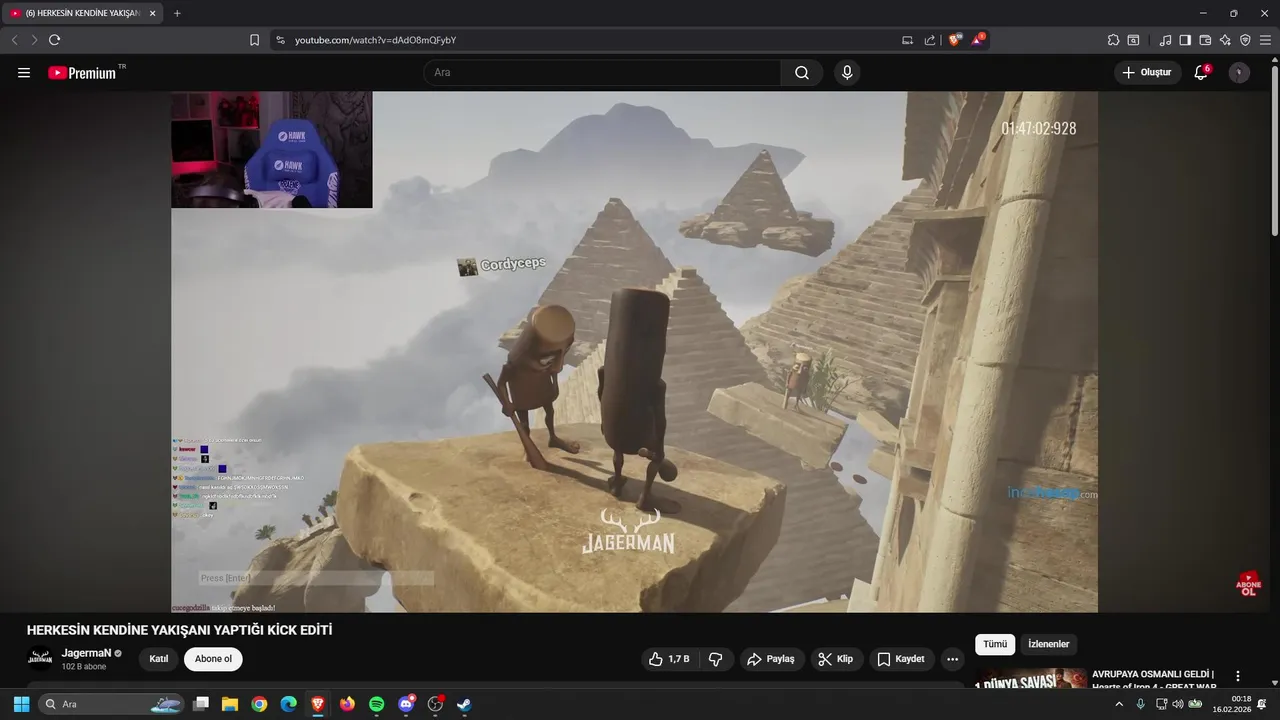This screenshot has height=720, width=1280.
Task: Reload the page with browser refresh
Action: point(54,40)
